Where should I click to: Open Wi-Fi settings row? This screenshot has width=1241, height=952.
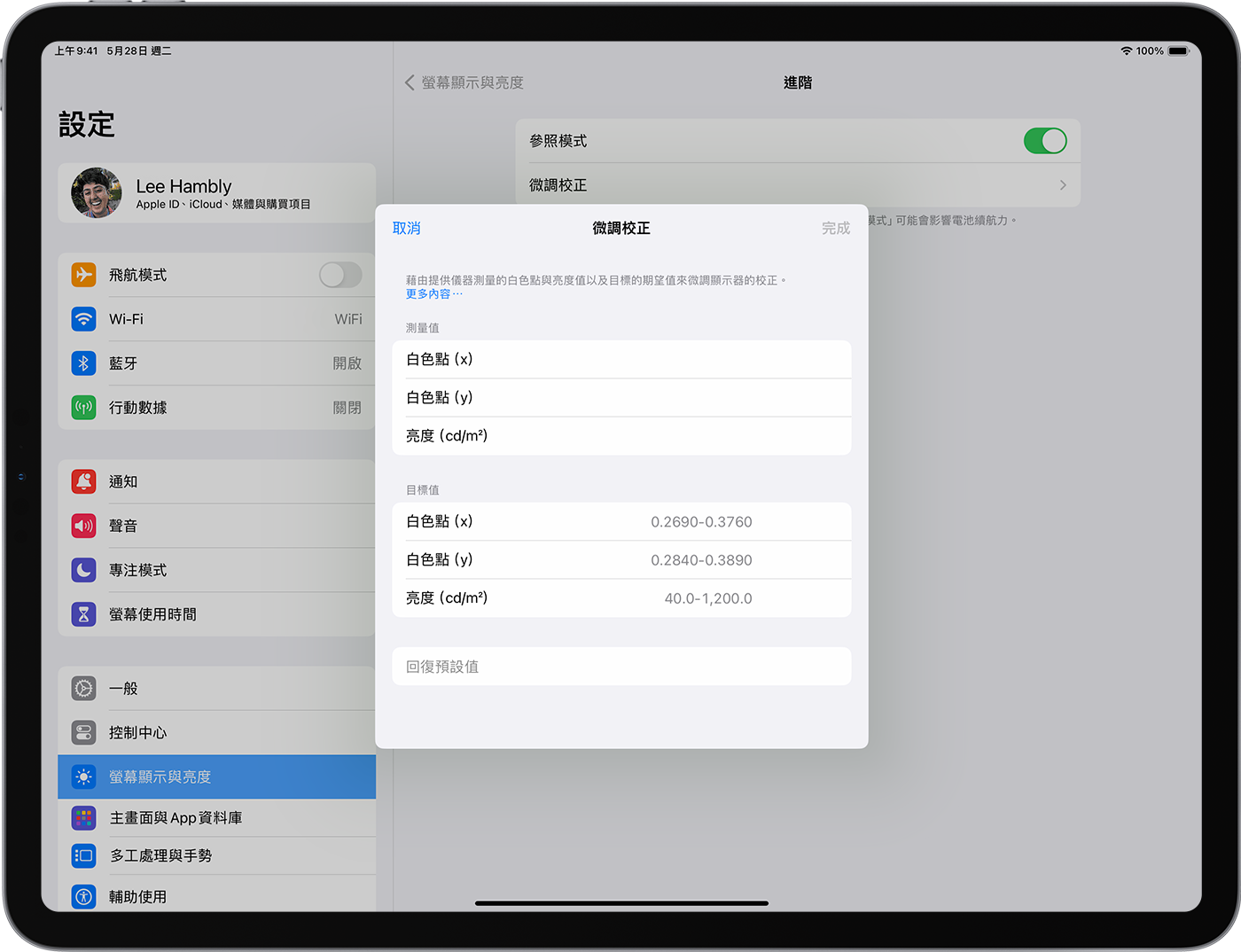217,319
